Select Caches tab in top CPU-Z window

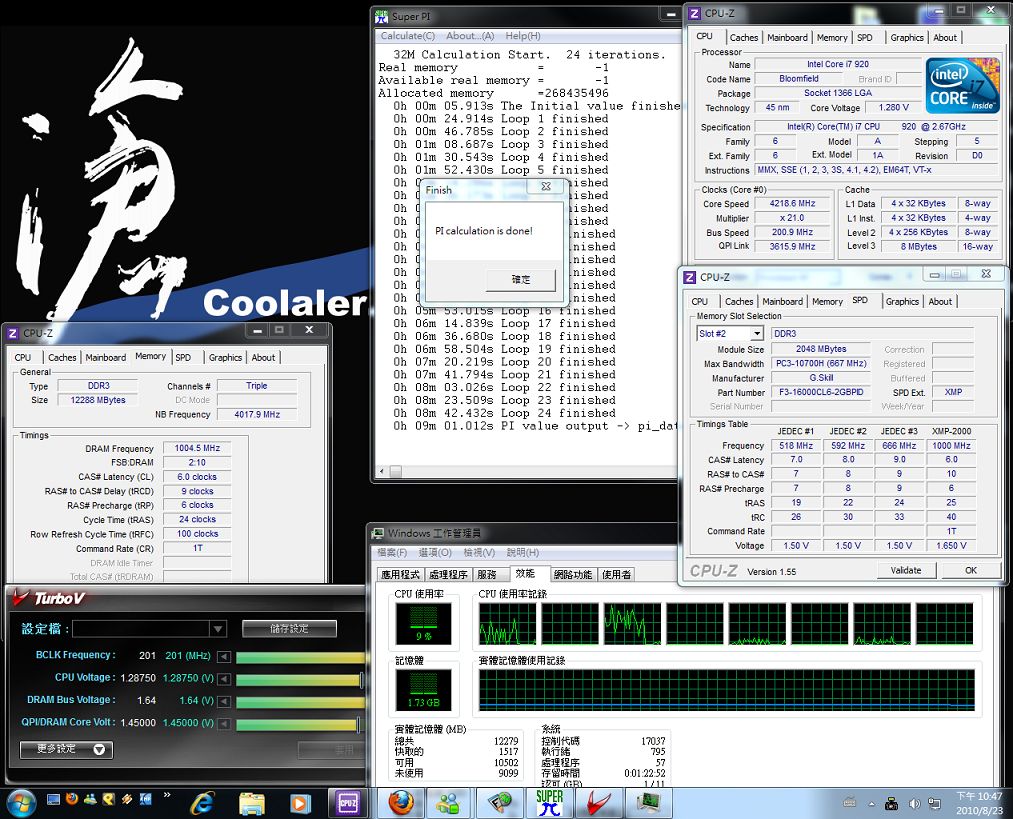pyautogui.click(x=744, y=37)
